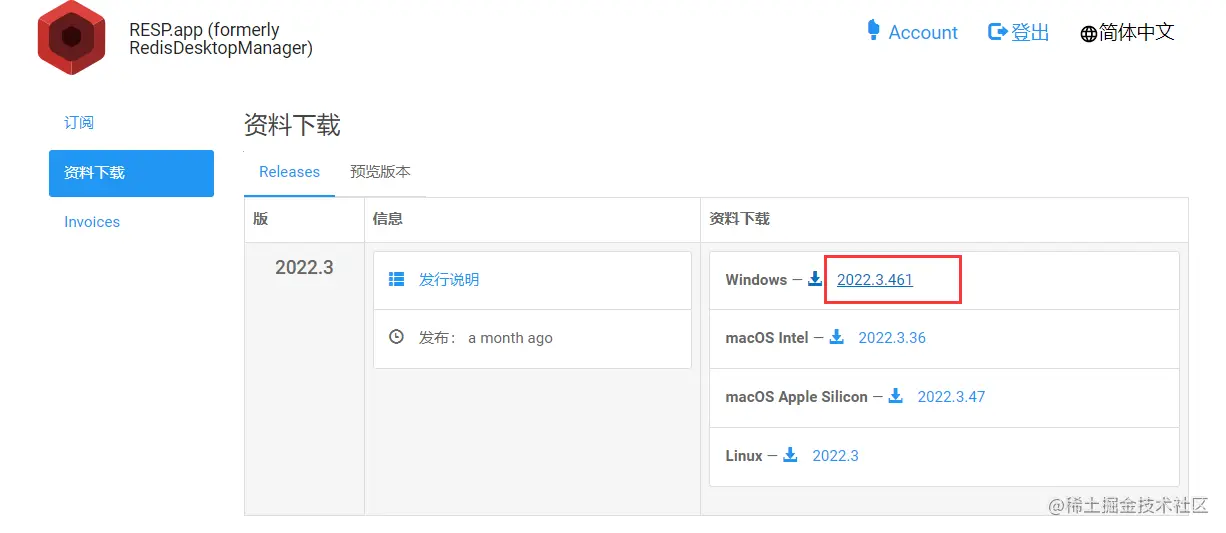Click the 'a month ago' publish text
Image resolution: width=1226 pixels, height=533 pixels.
510,338
